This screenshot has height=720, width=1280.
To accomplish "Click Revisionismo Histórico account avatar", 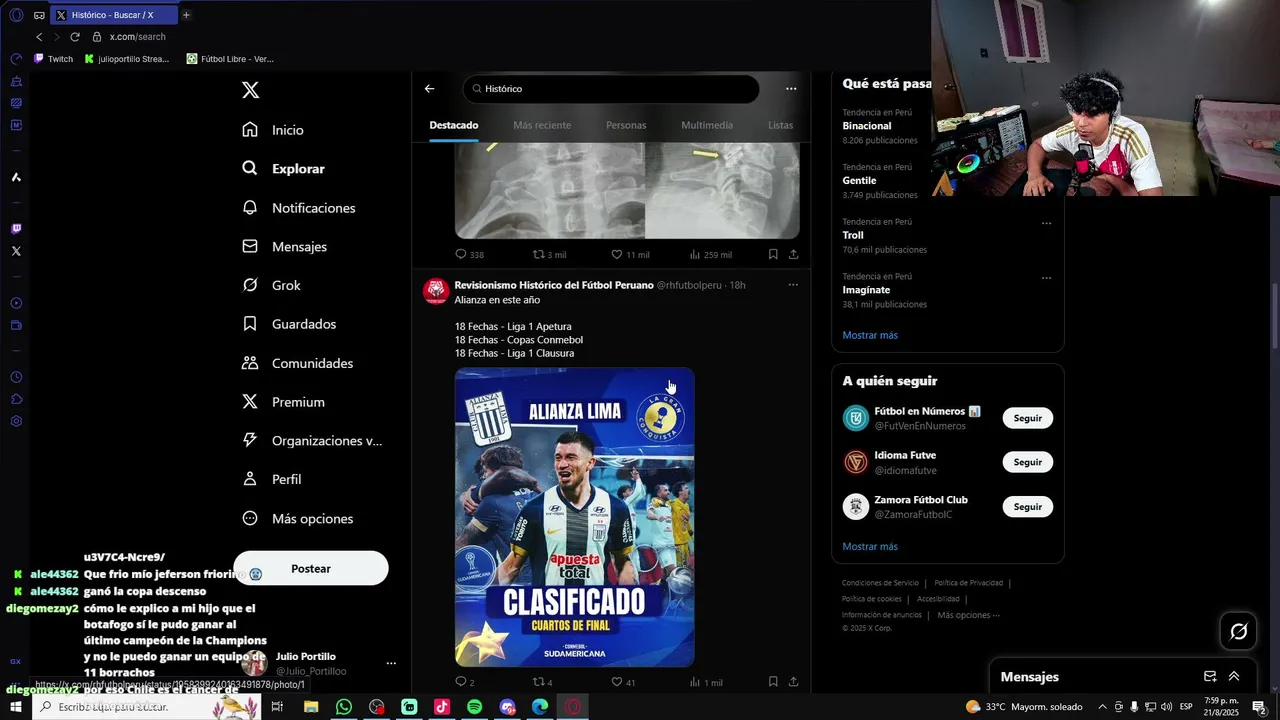I will pos(435,291).
